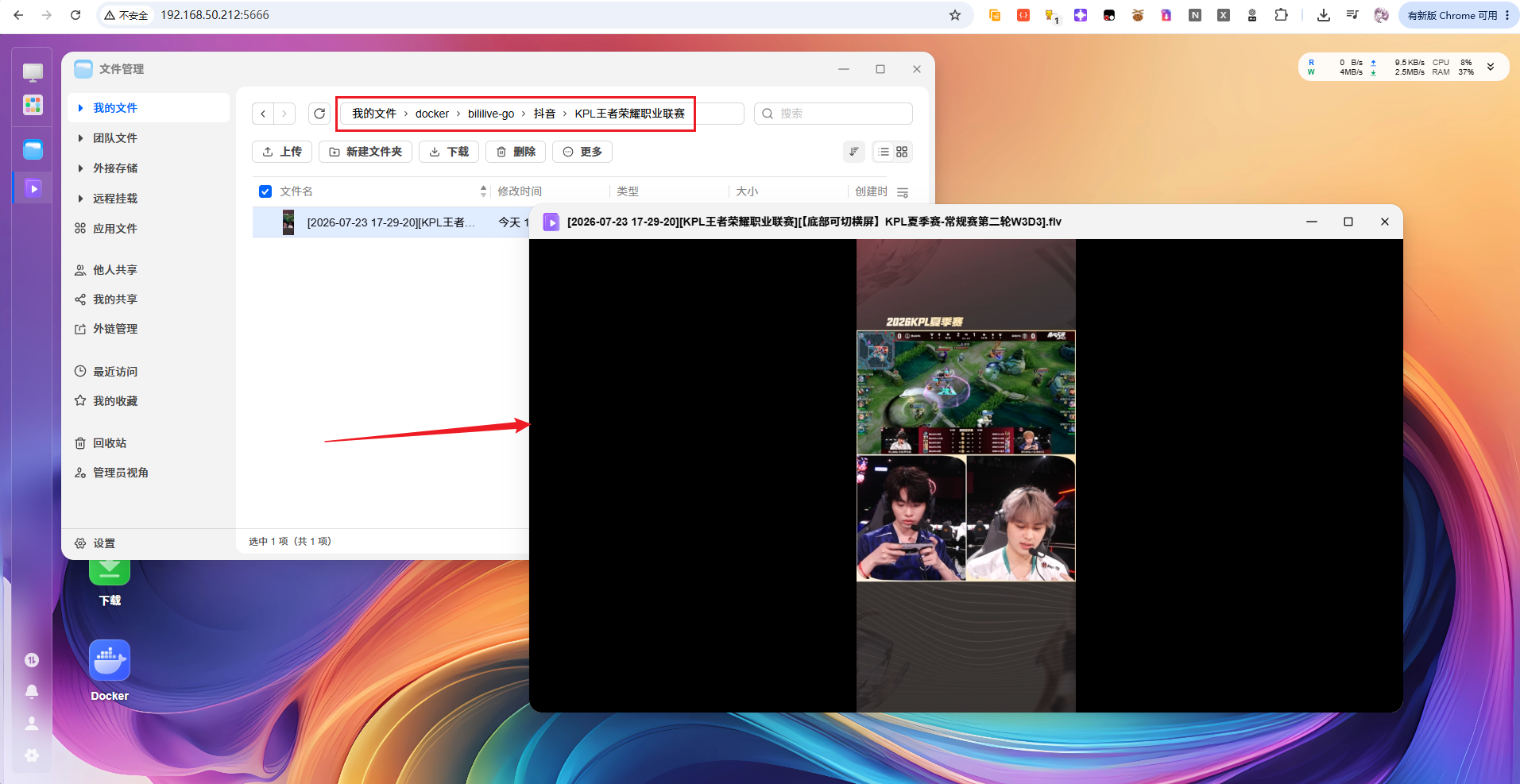
Task: Expand the system monitor widget
Action: tap(1491, 67)
